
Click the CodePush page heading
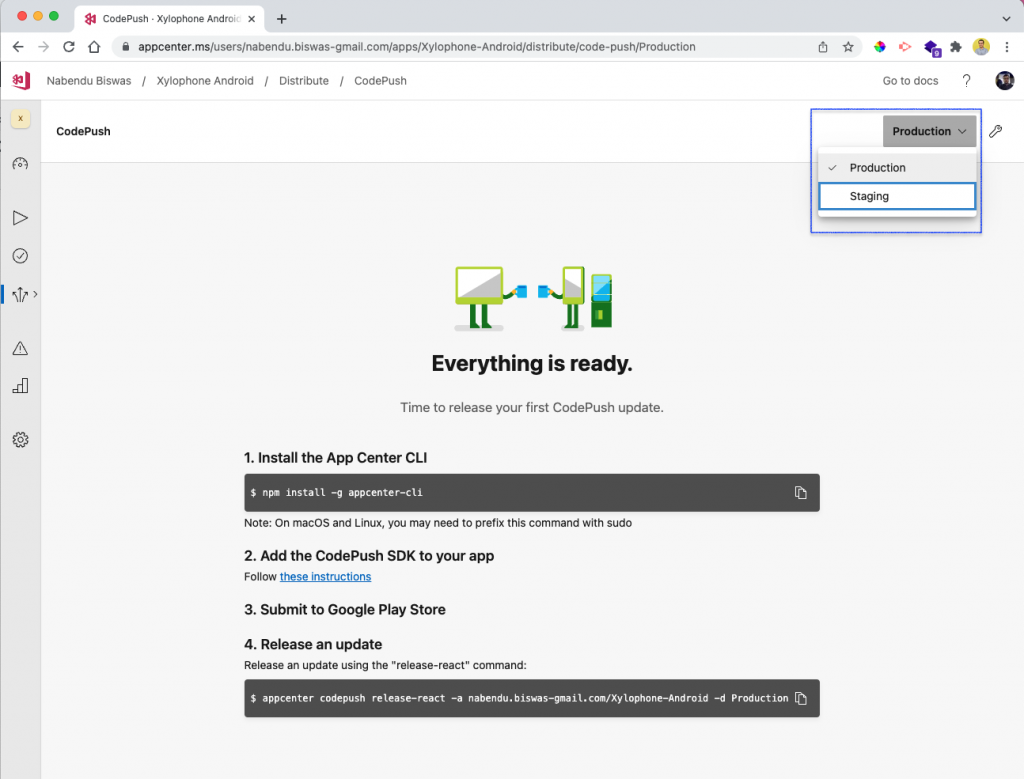(x=83, y=131)
